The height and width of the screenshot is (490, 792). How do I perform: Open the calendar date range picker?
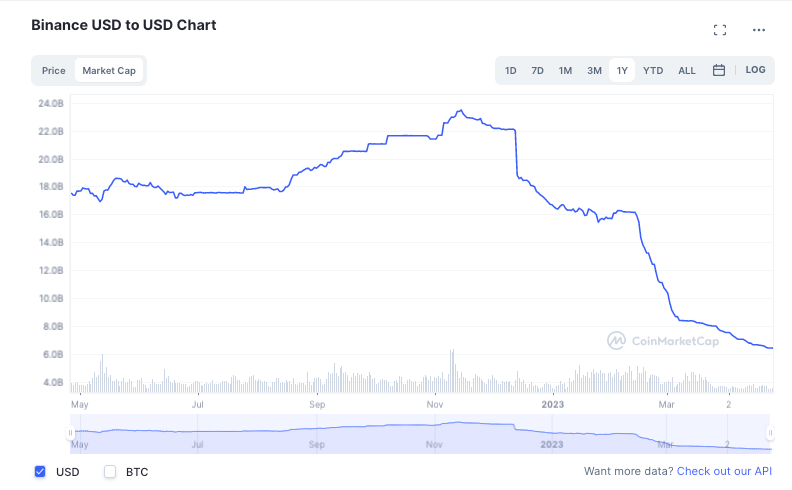pos(718,70)
